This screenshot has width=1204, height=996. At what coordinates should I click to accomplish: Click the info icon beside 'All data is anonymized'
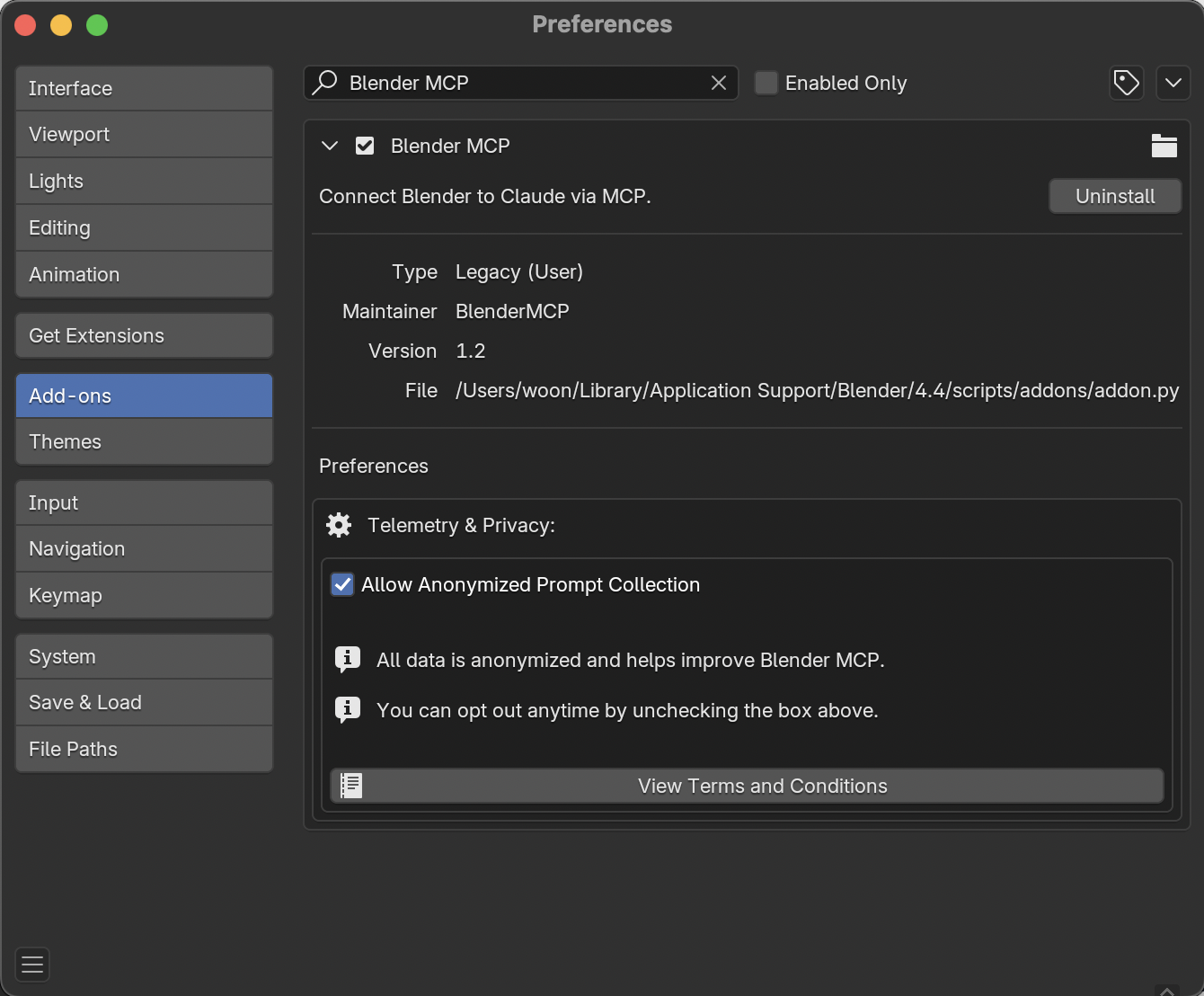[348, 660]
